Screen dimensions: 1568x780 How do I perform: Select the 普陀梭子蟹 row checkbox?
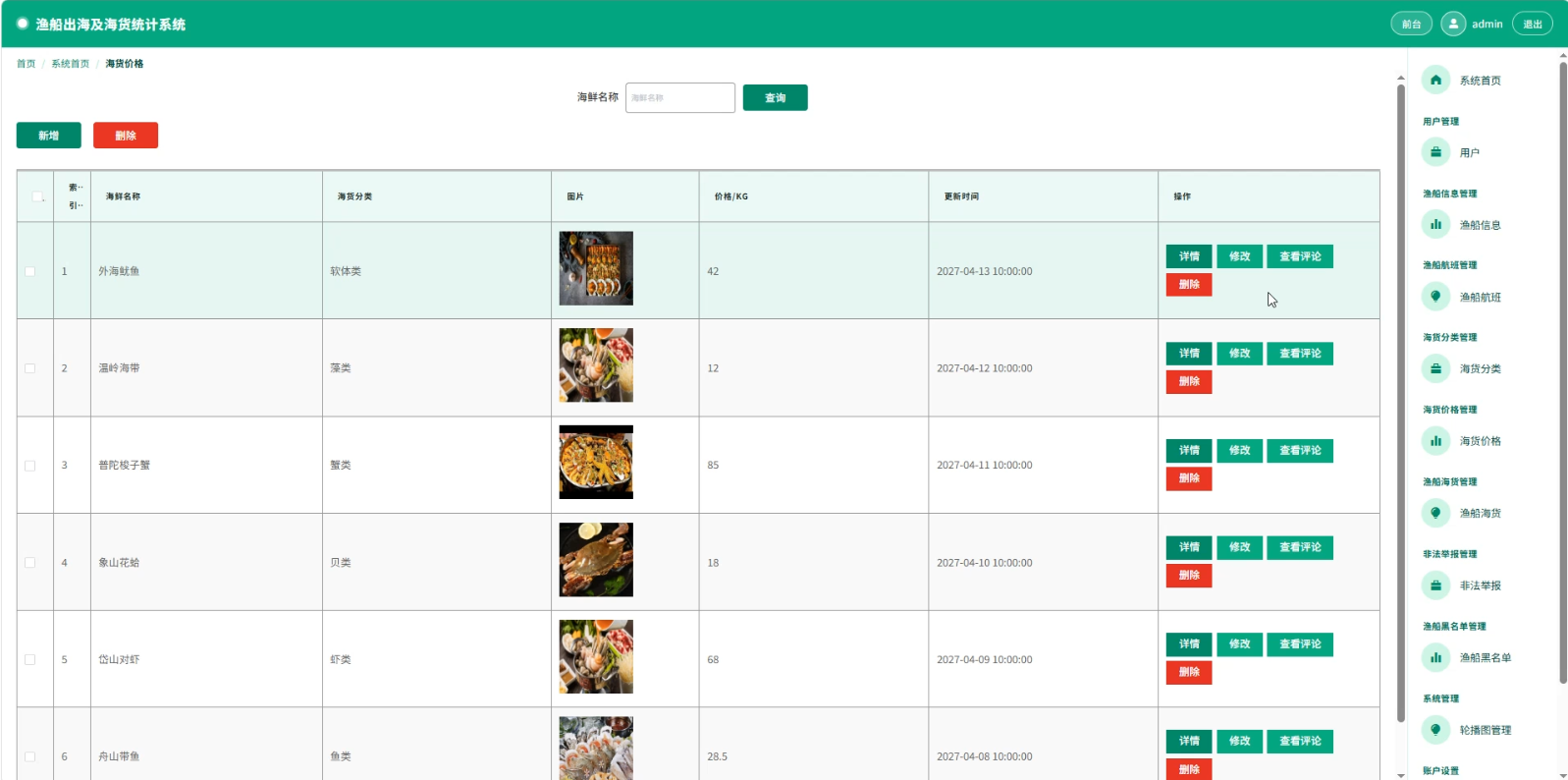click(29, 466)
